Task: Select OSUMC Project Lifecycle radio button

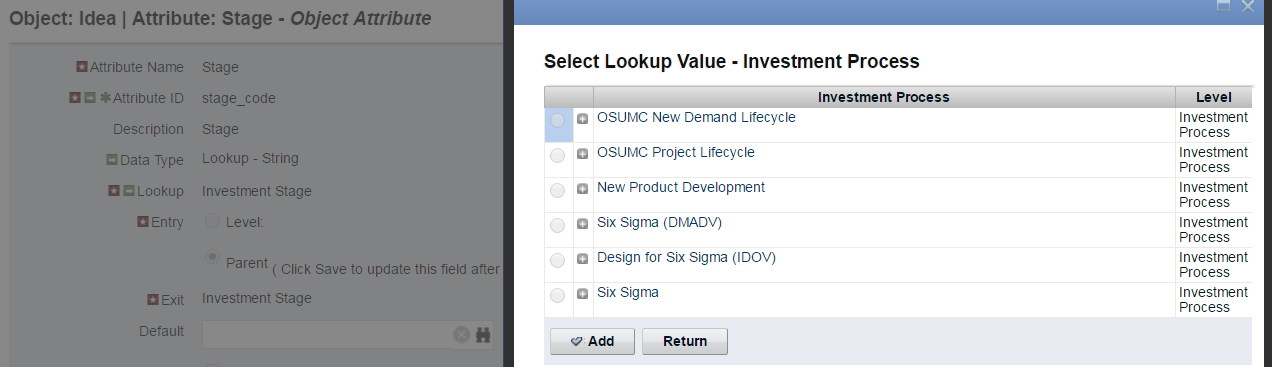Action: 557,156
